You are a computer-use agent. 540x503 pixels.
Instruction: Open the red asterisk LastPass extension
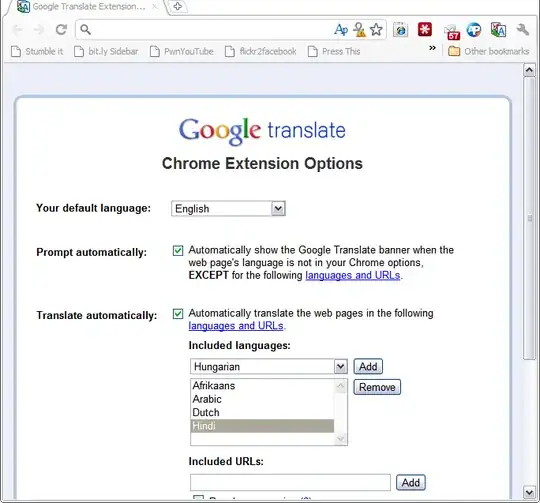coord(425,30)
